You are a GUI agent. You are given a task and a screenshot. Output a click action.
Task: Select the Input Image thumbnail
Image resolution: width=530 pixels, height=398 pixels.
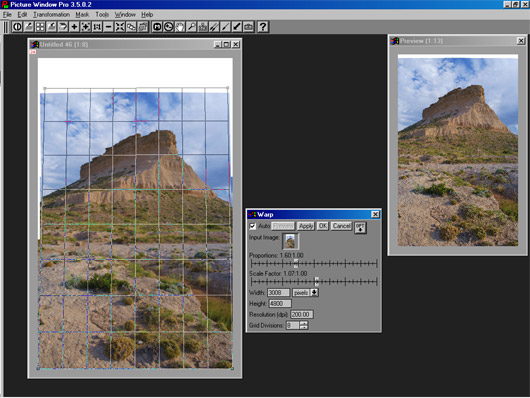pyautogui.click(x=290, y=241)
